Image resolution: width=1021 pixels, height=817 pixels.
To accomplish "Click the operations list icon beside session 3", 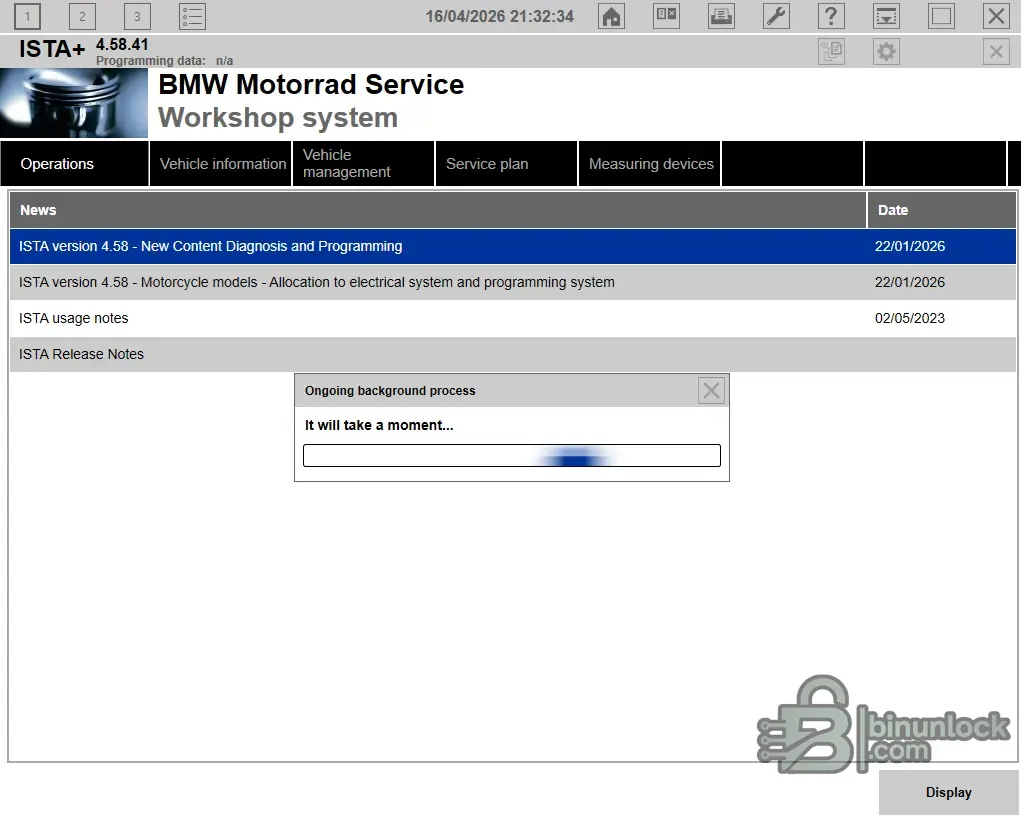I will (x=192, y=16).
